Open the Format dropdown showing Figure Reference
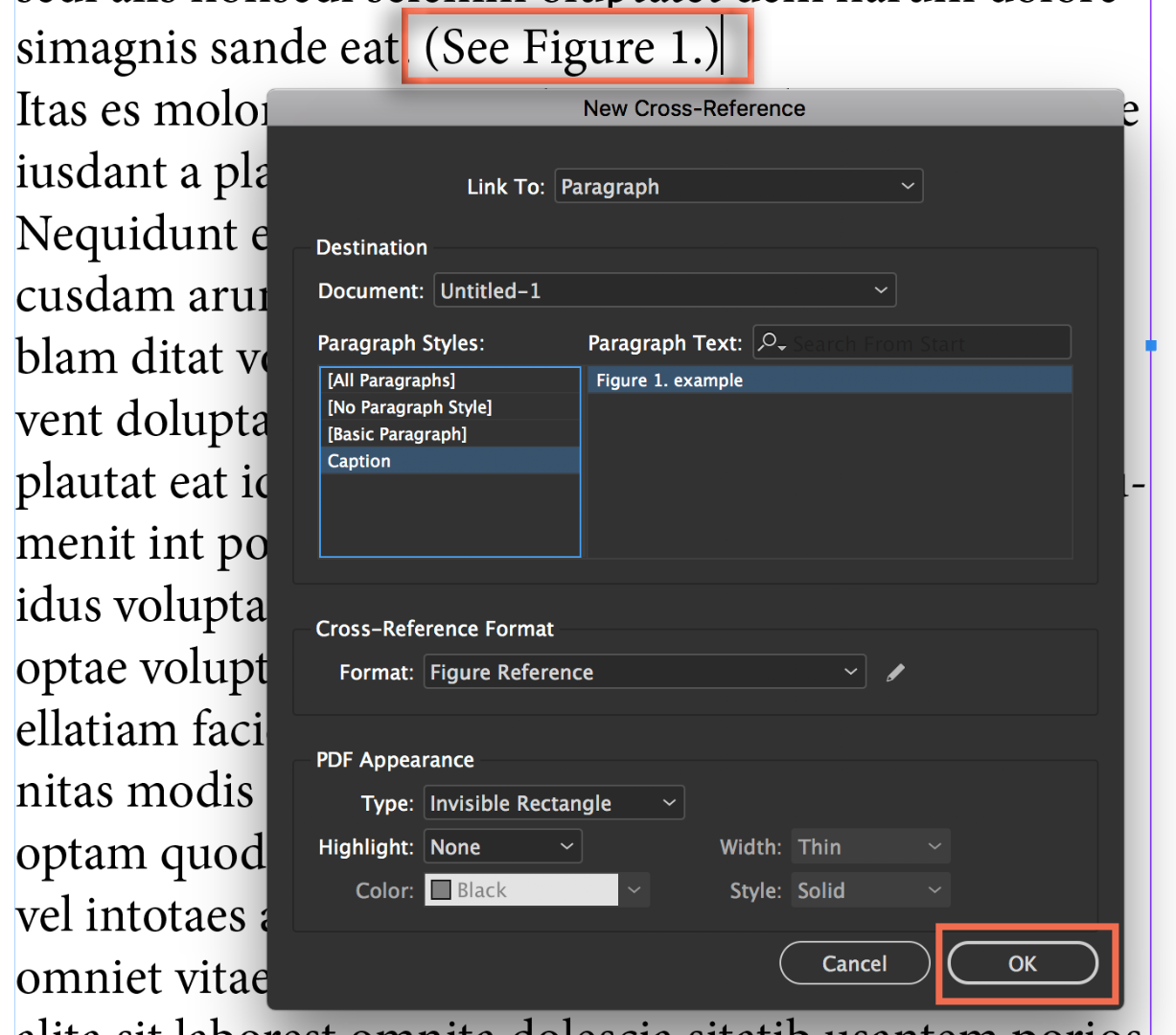The width and height of the screenshot is (1176, 1035). (x=644, y=672)
